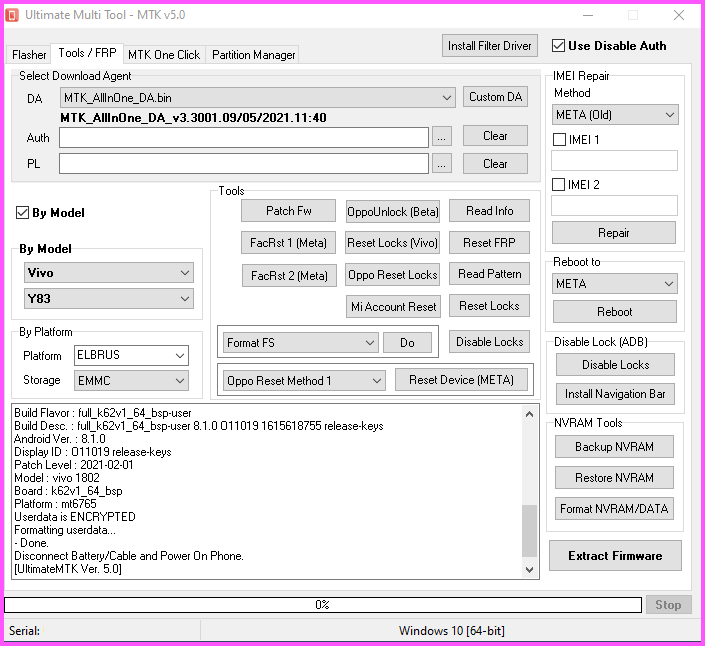Screen dimensions: 705x646
Task: Click the Stop button
Action: click(668, 605)
